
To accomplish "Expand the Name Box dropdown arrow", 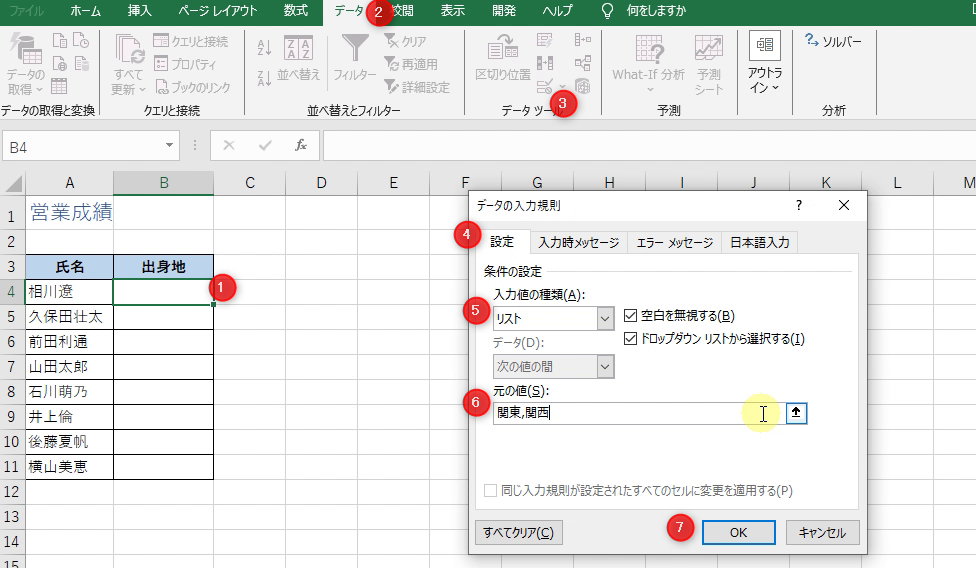I will pos(169,146).
